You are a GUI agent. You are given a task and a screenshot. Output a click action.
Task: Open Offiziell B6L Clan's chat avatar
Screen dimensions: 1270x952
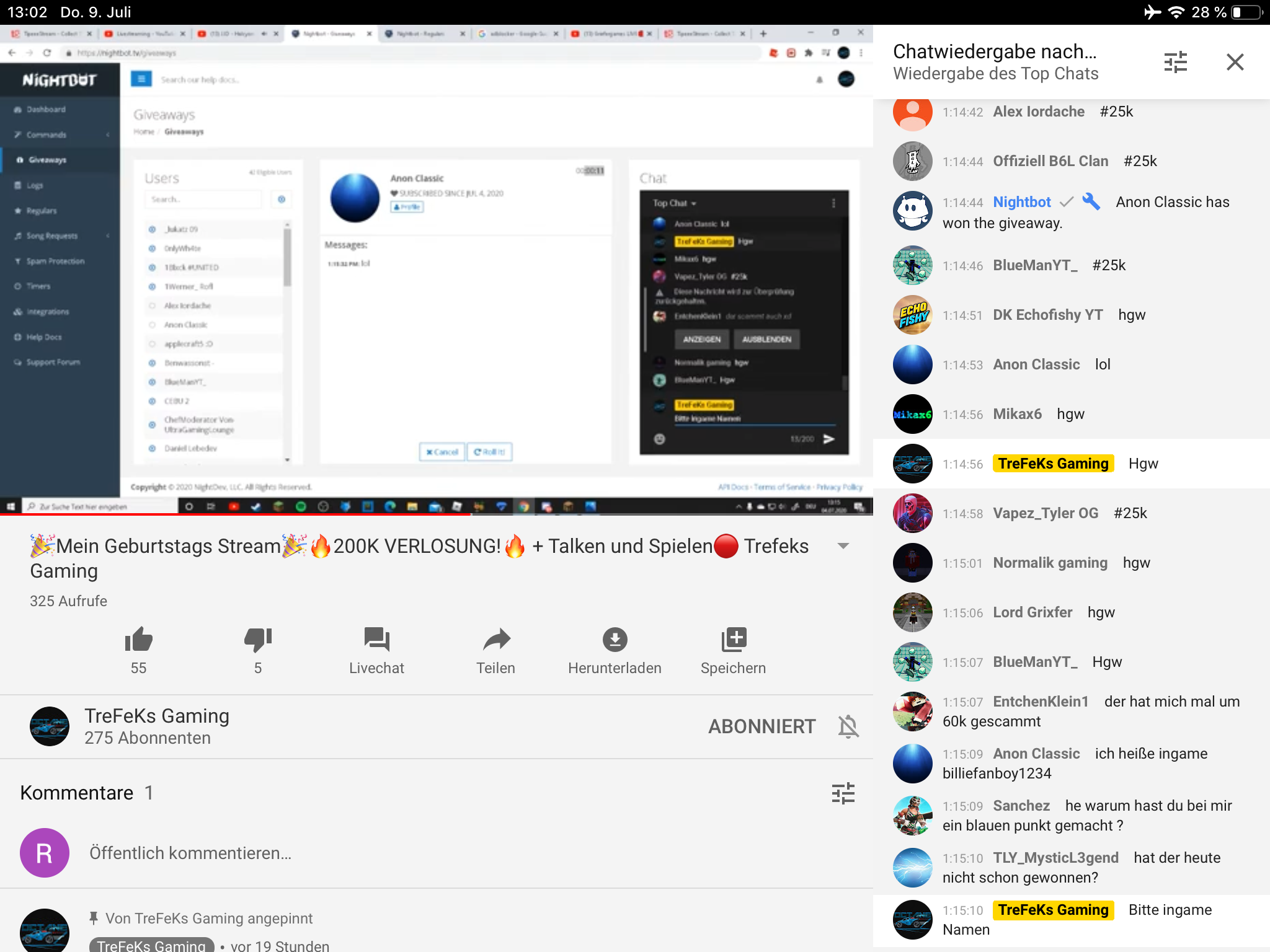tap(913, 161)
